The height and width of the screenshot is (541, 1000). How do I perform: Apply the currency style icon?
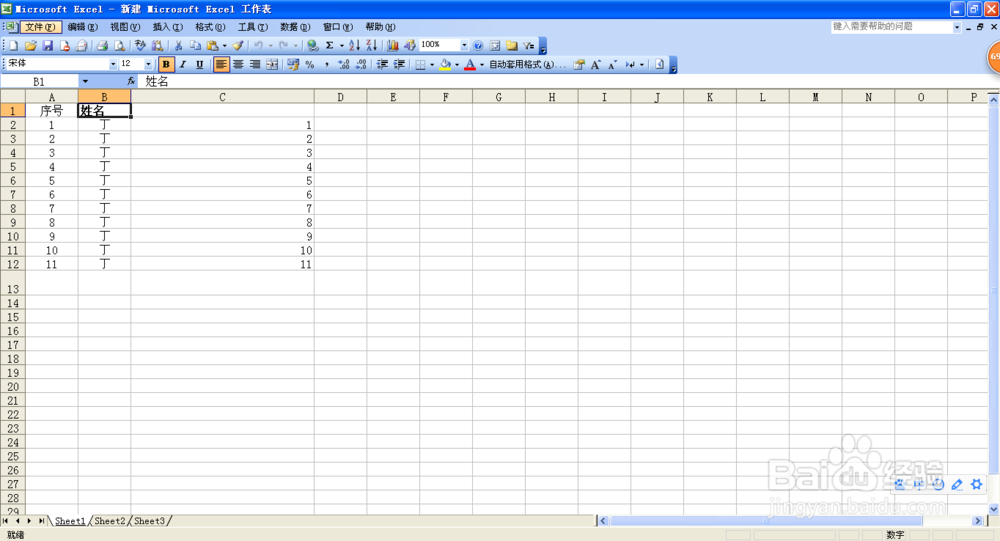[293, 64]
